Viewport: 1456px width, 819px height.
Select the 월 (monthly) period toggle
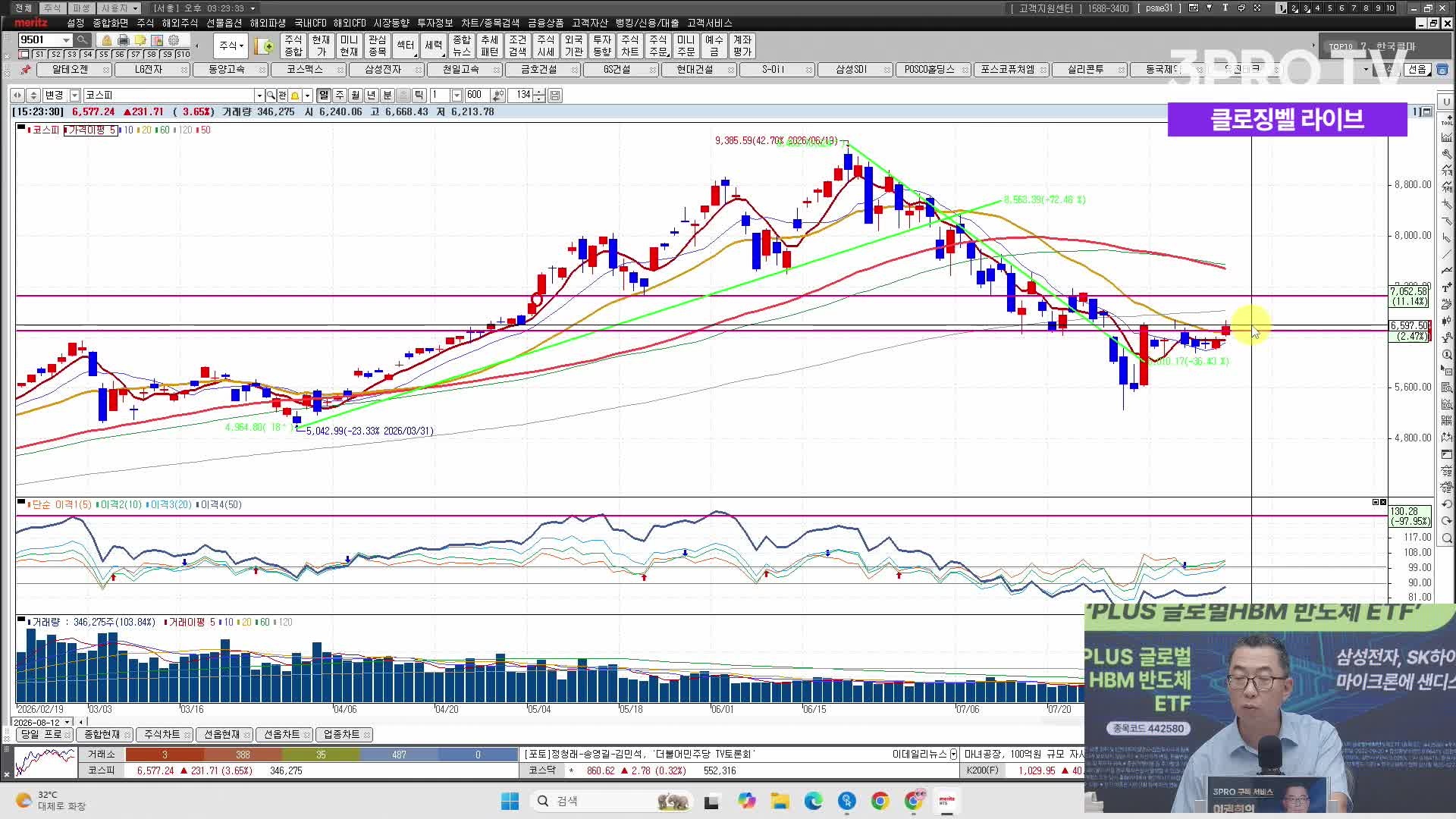pos(356,96)
